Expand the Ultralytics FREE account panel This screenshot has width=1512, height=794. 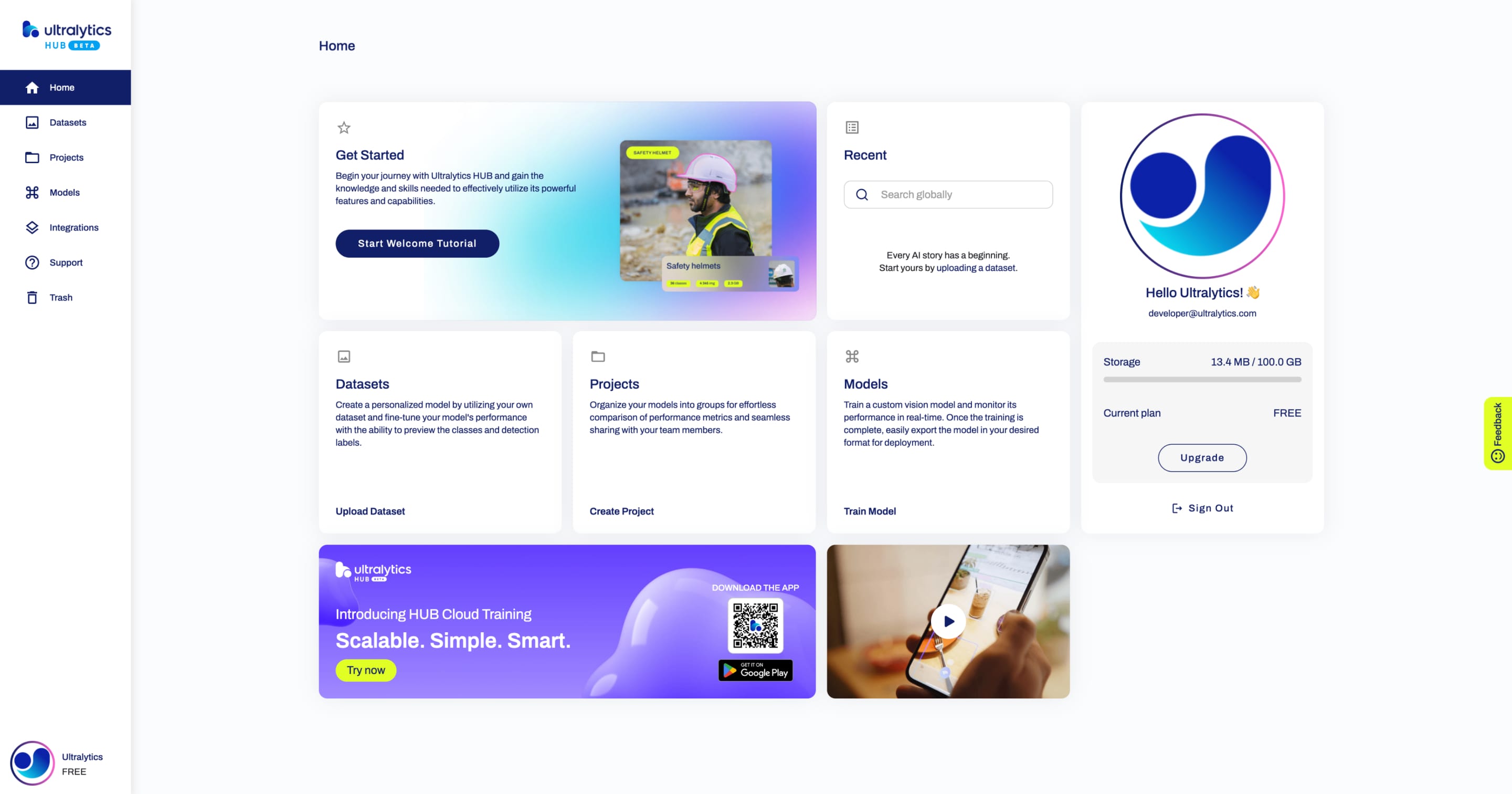coord(65,763)
